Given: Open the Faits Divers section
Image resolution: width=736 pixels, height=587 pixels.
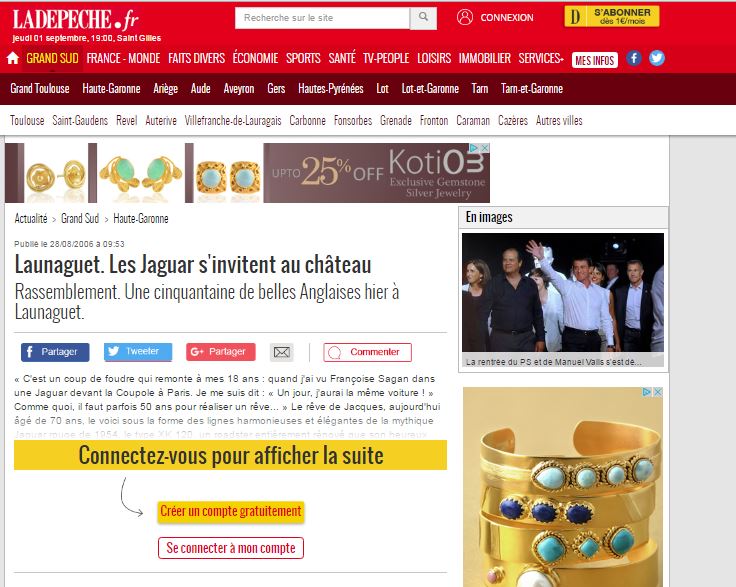Looking at the screenshot, I should [x=196, y=58].
